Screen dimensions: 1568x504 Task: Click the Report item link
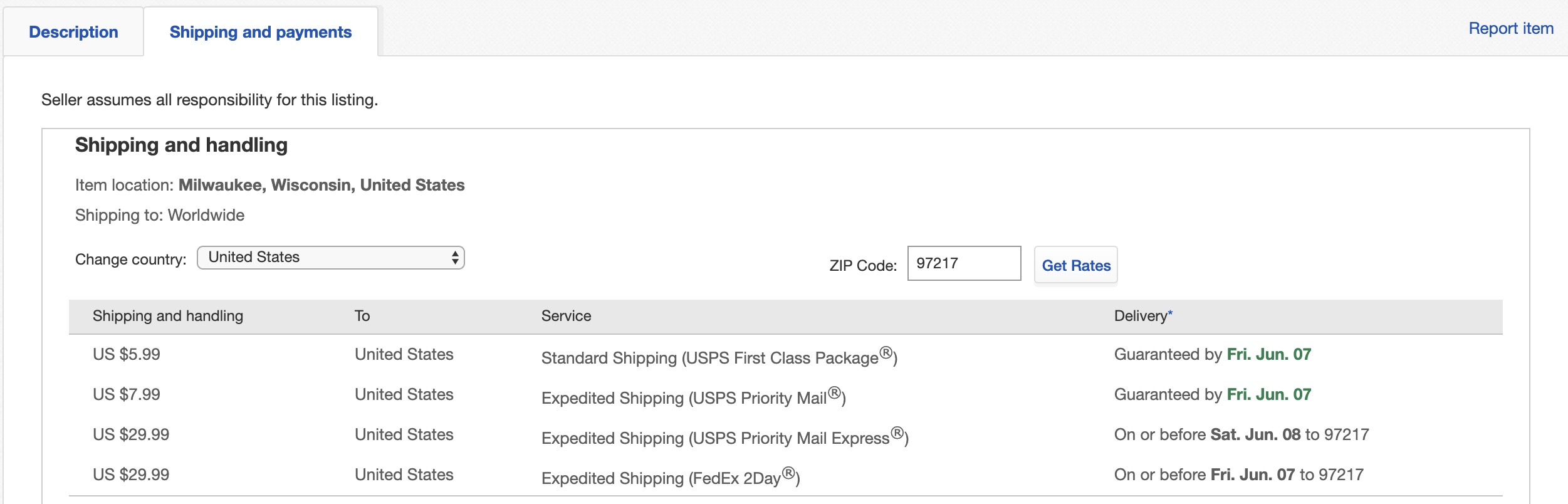pyautogui.click(x=1510, y=28)
